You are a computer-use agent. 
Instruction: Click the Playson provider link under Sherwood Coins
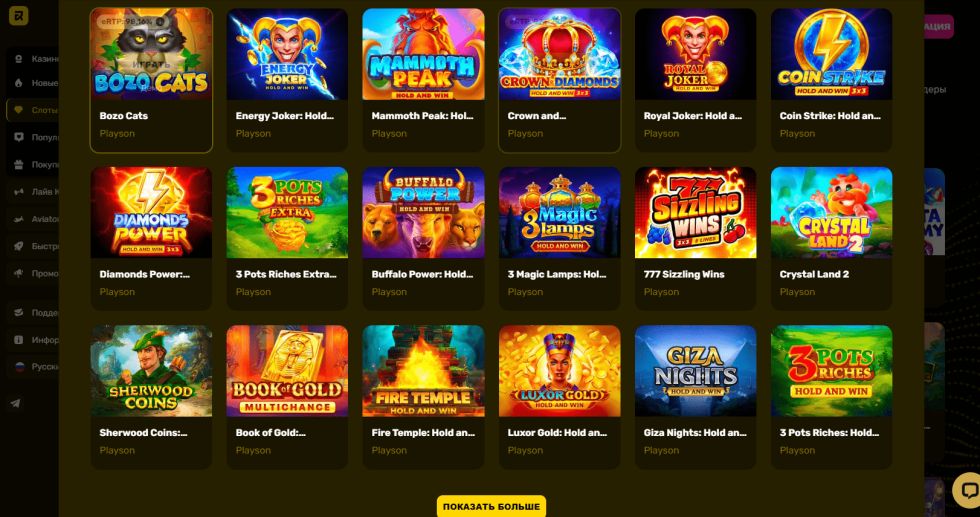coord(117,450)
